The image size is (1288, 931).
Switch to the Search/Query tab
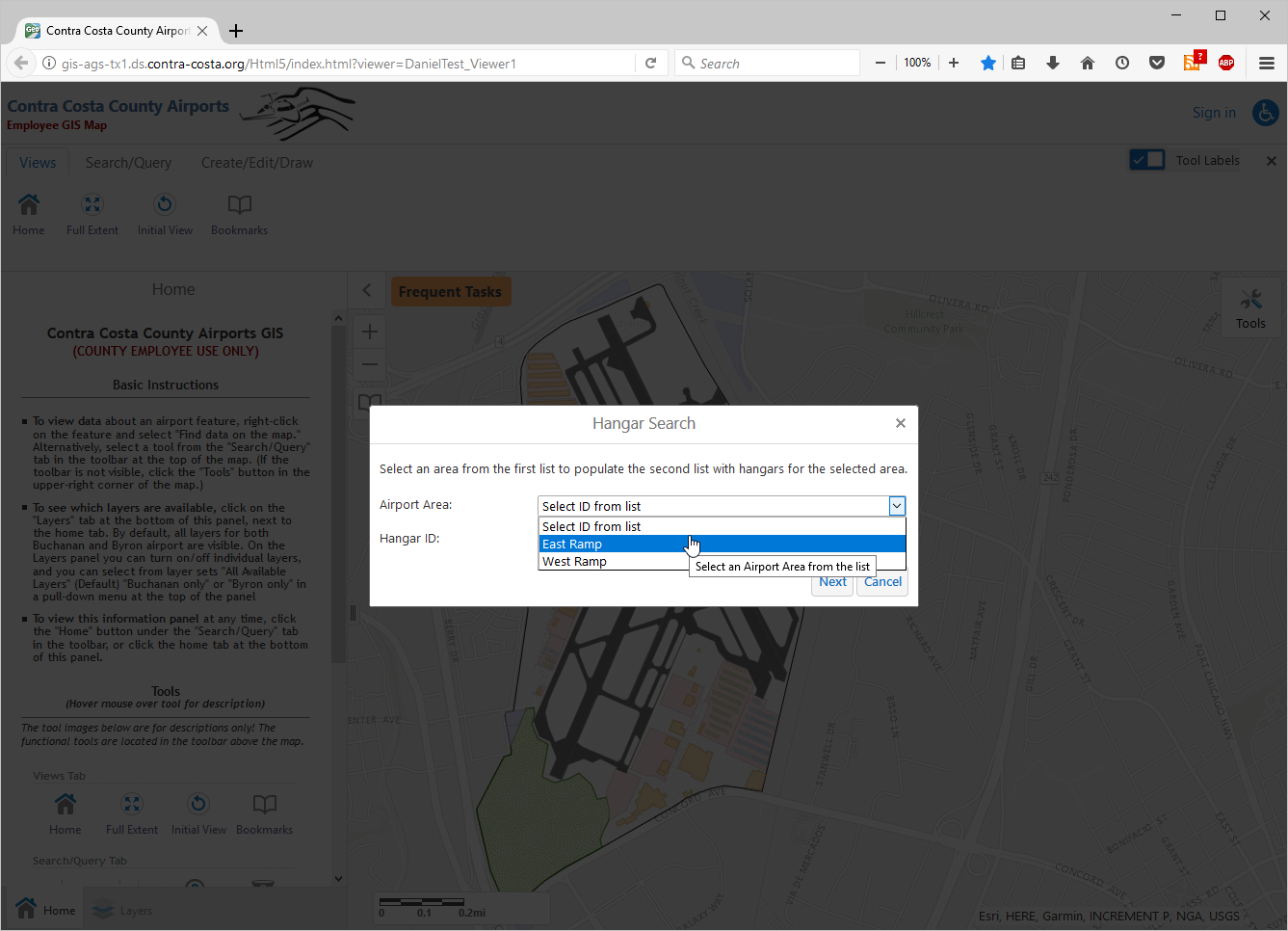point(128,163)
